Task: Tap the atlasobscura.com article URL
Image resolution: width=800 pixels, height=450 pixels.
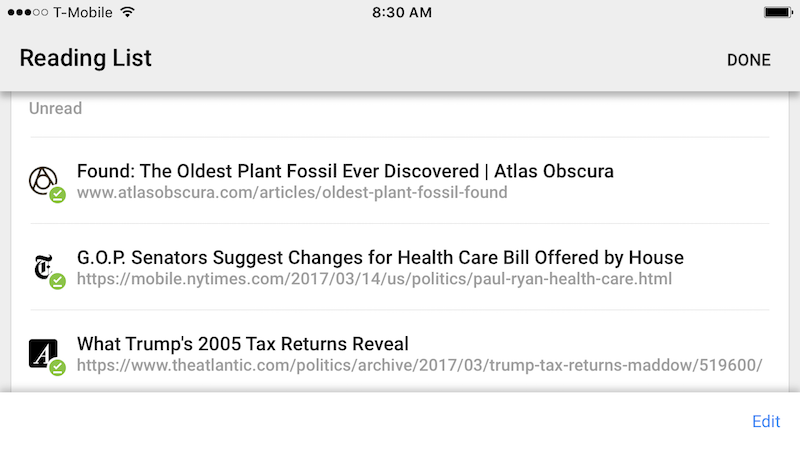Action: coord(292,193)
